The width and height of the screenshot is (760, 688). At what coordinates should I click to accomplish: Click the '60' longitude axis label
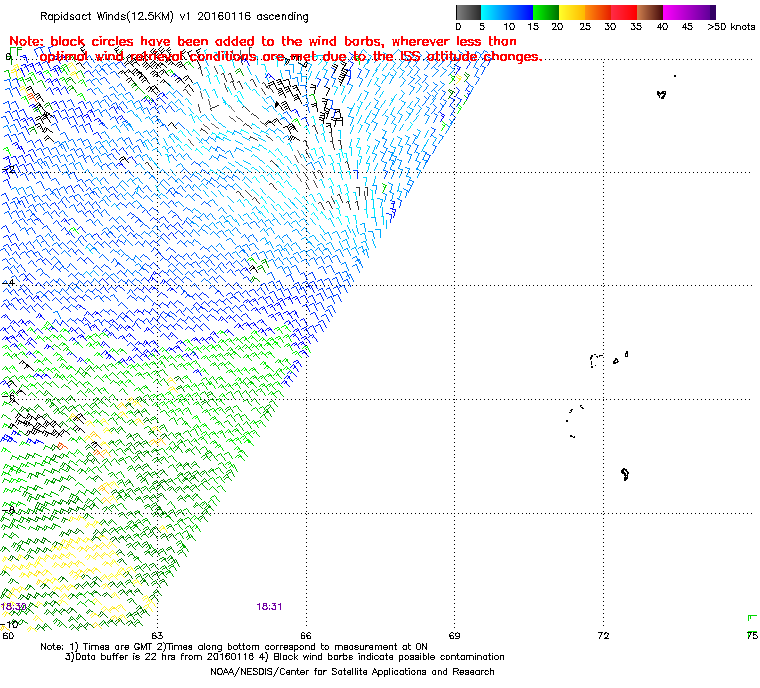(8, 635)
